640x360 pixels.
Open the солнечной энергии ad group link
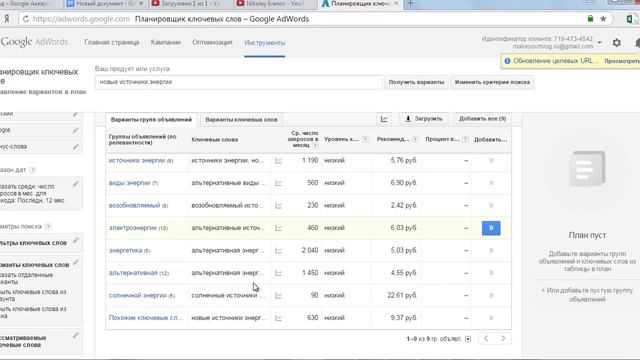pyautogui.click(x=138, y=295)
